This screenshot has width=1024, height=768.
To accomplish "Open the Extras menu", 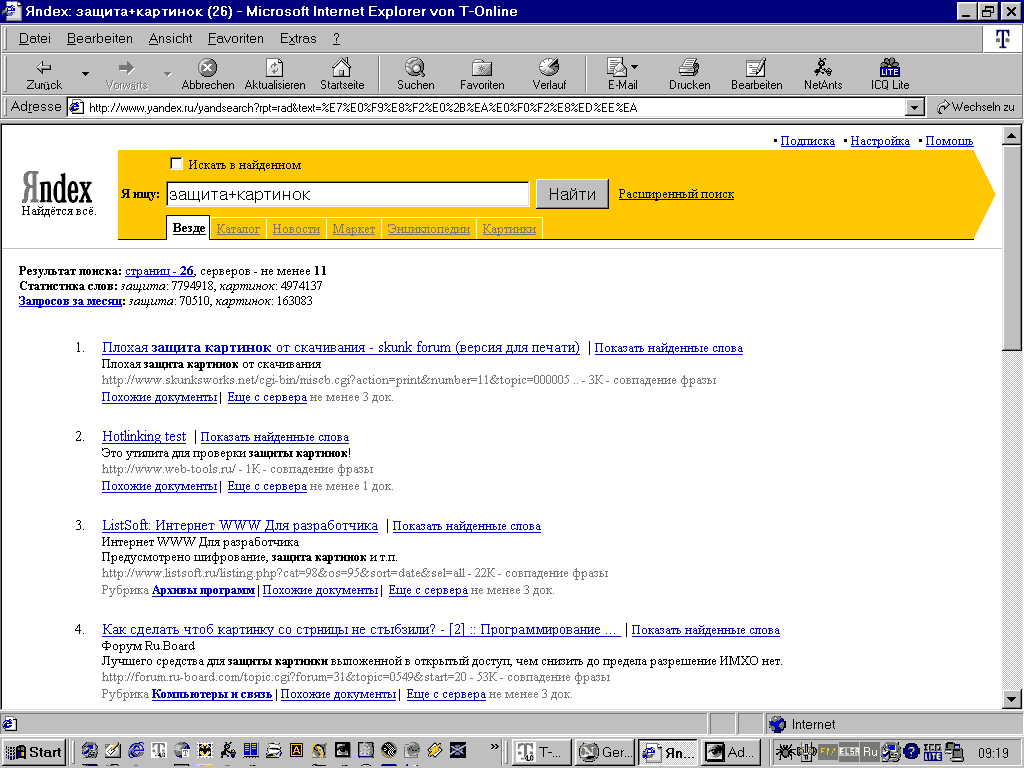I will pyautogui.click(x=298, y=39).
